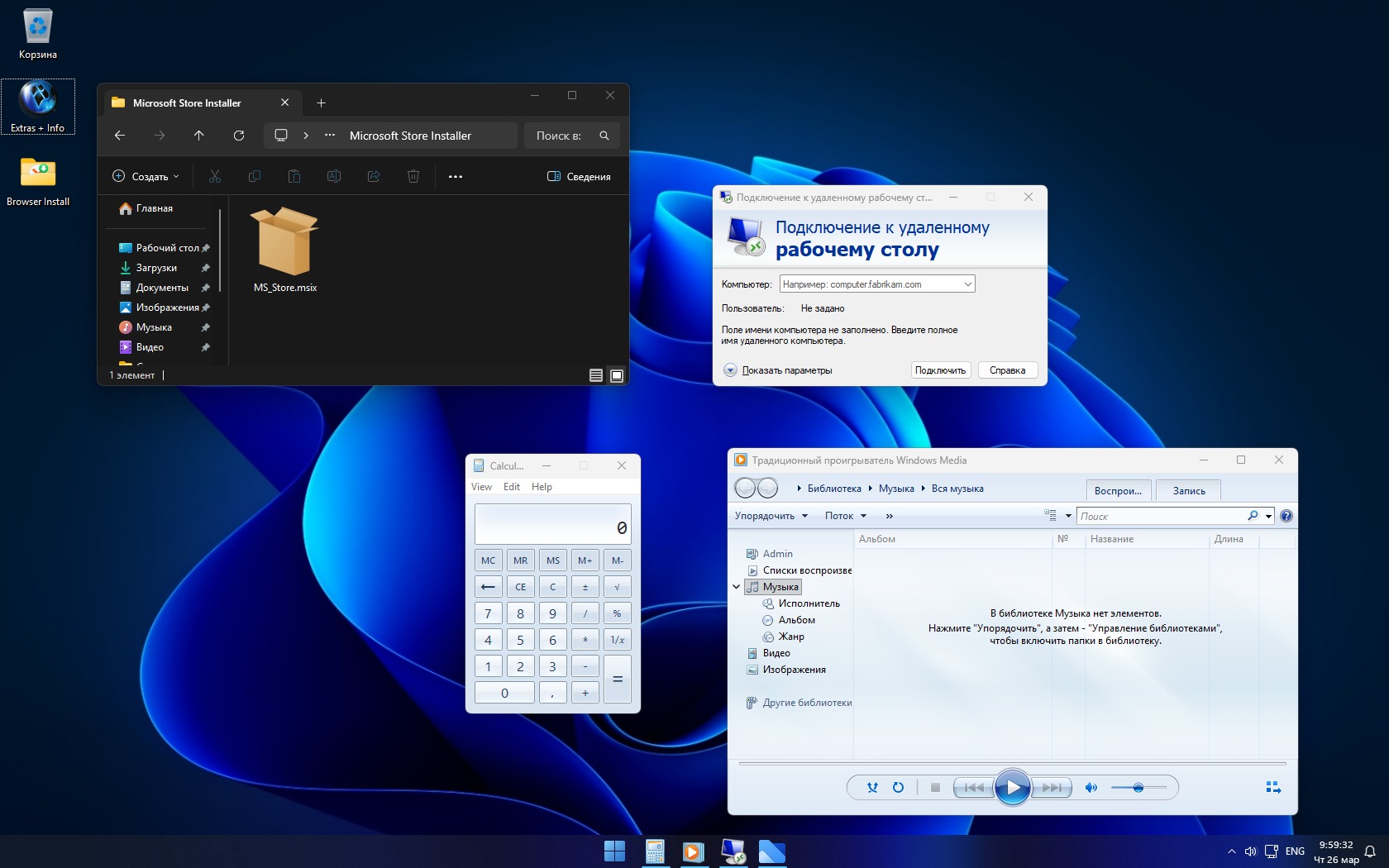Open Remote Desktop from the taskbar
This screenshot has width=1389, height=868.
[733, 851]
